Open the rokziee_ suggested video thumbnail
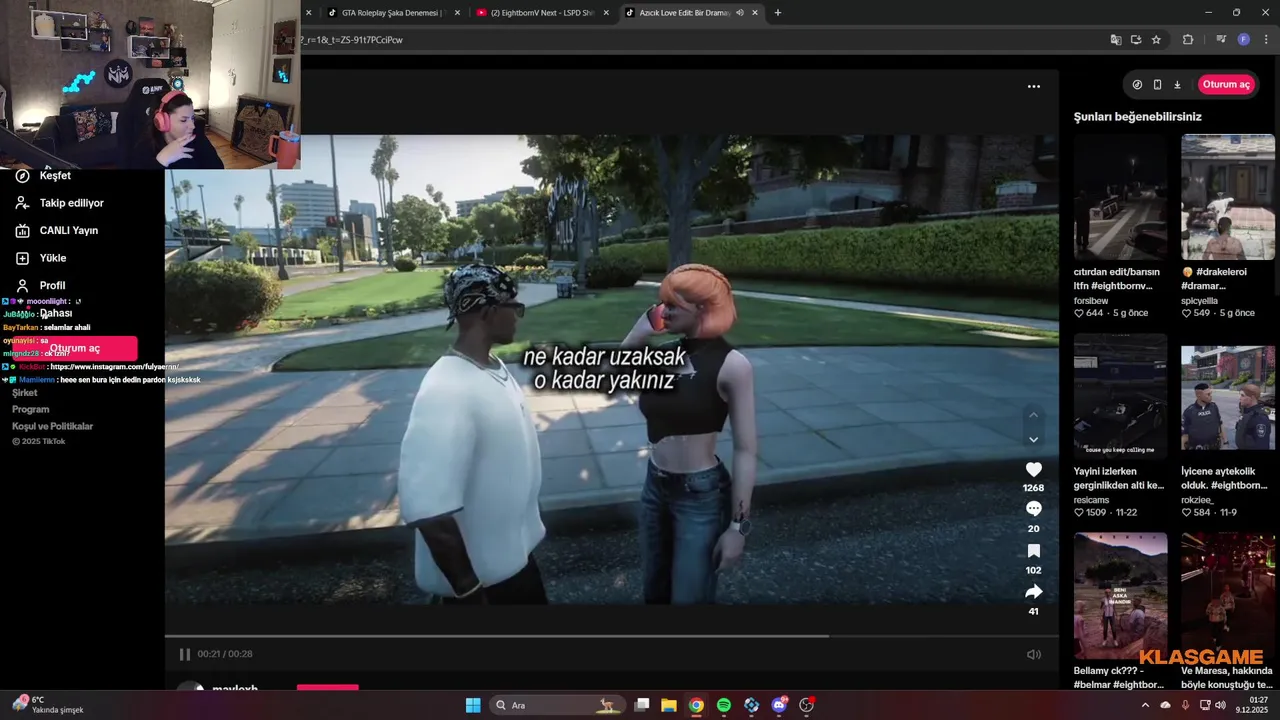The height and width of the screenshot is (720, 1280). [x=1228, y=396]
